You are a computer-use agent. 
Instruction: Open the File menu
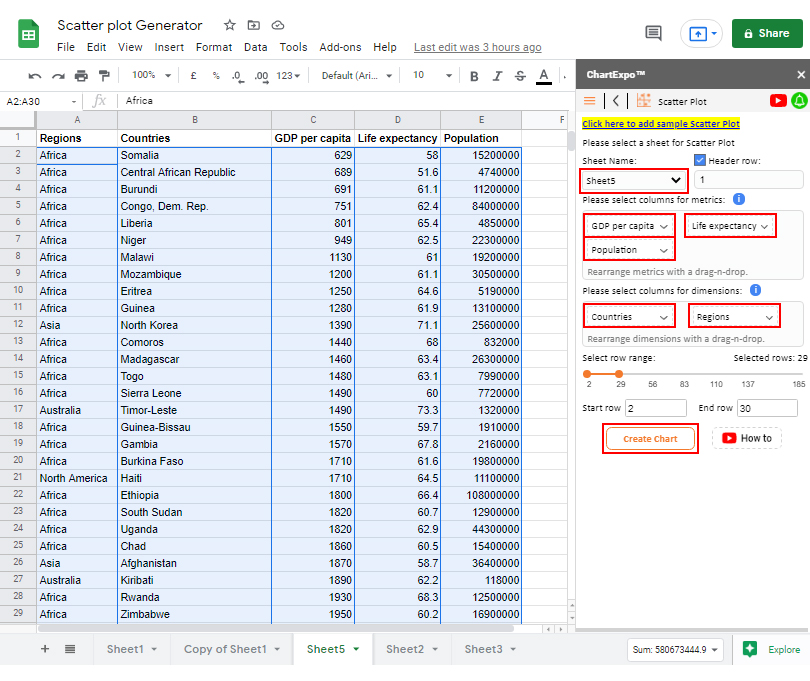[66, 47]
